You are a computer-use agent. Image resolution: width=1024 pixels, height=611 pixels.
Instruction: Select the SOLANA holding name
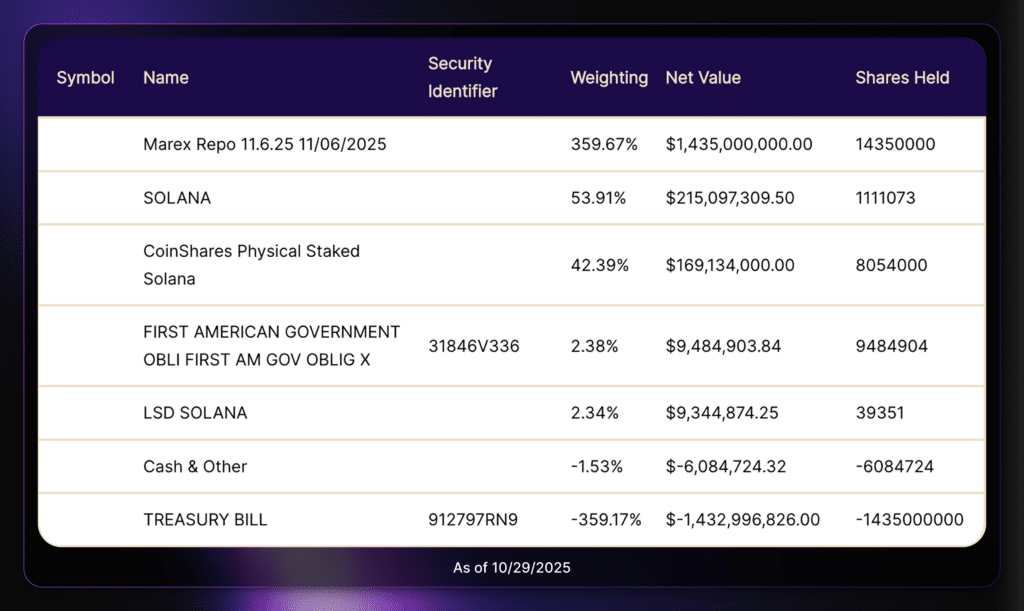coord(177,198)
